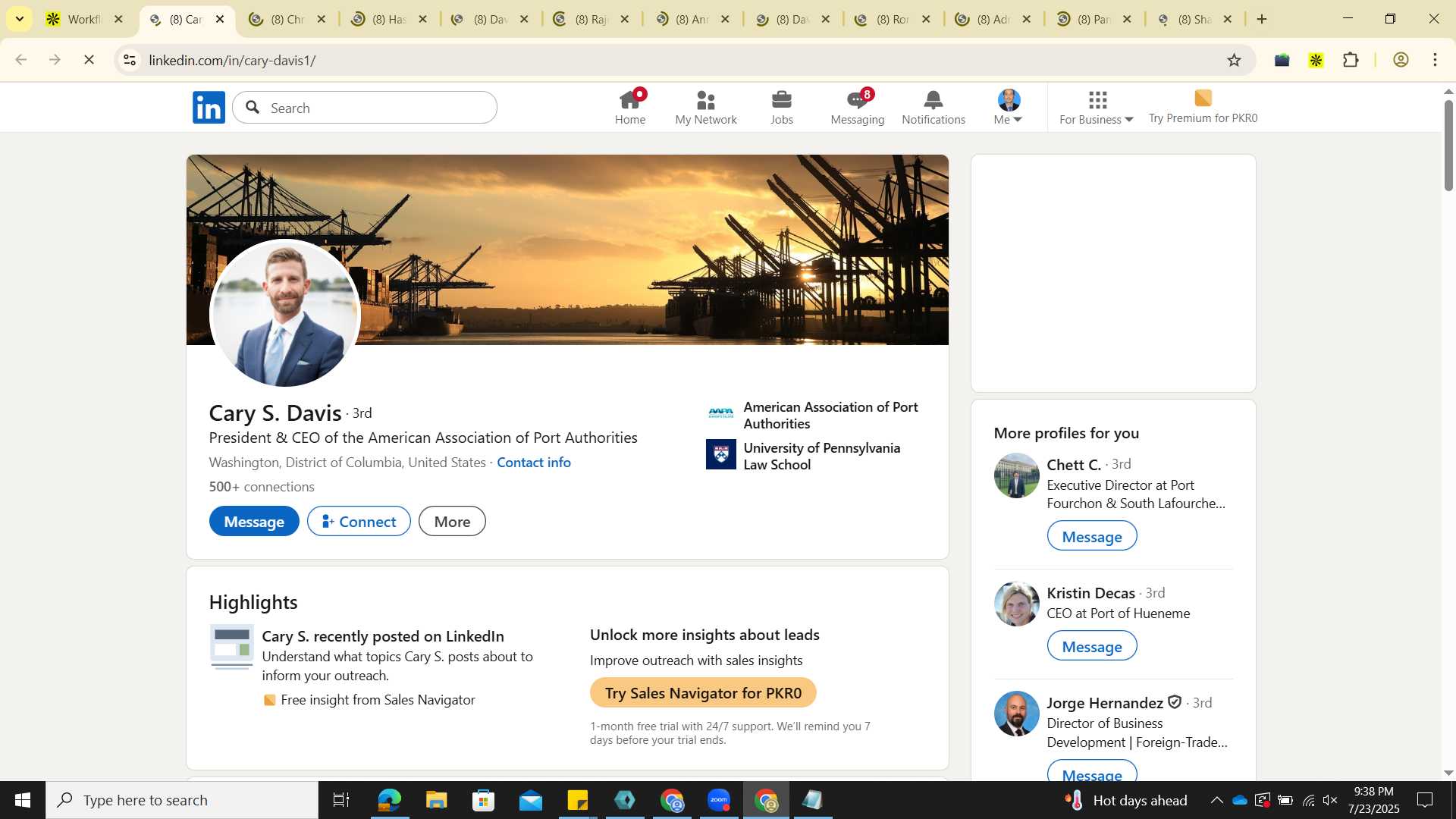
Task: Open Microsoft Store from taskbar
Action: pos(483,800)
